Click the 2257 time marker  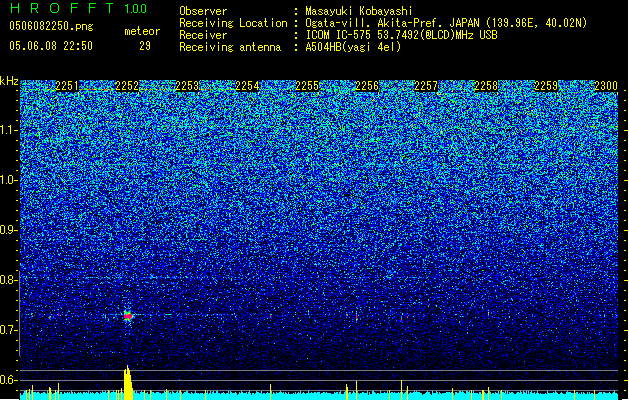426,86
